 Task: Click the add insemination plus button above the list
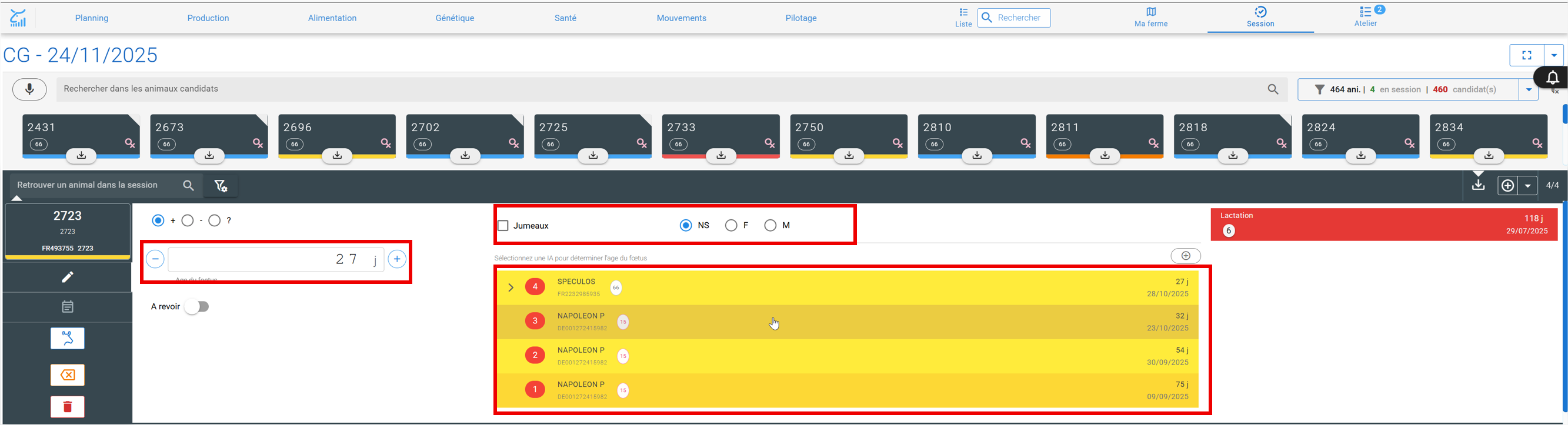click(x=1186, y=256)
